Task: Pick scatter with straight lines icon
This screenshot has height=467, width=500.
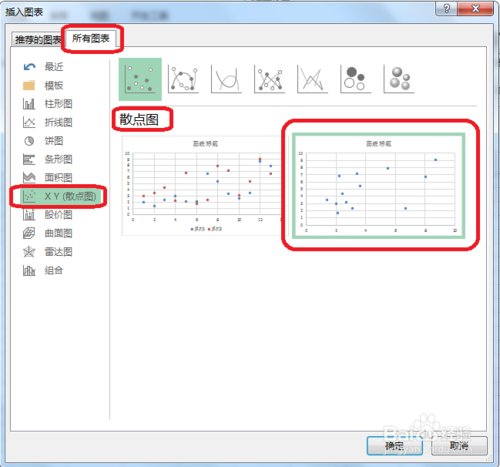Action: 312,79
